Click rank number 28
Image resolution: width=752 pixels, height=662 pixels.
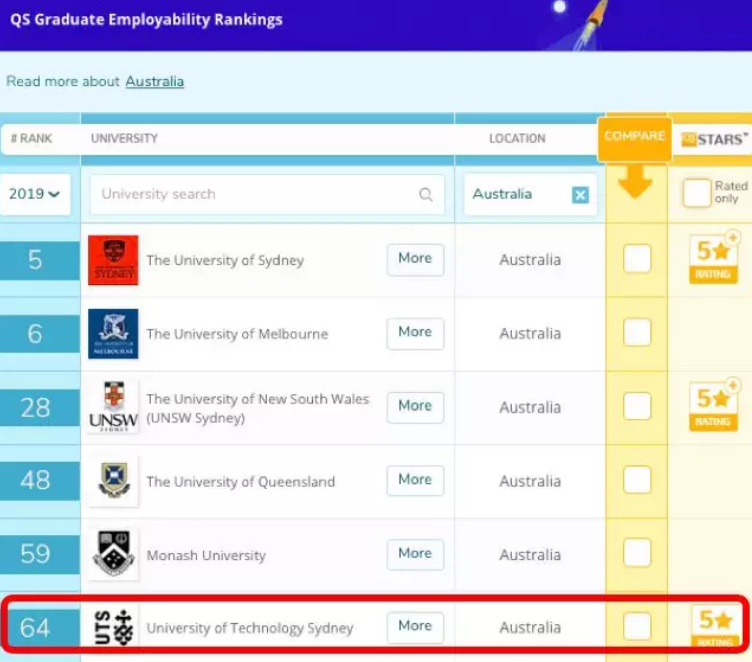click(35, 408)
